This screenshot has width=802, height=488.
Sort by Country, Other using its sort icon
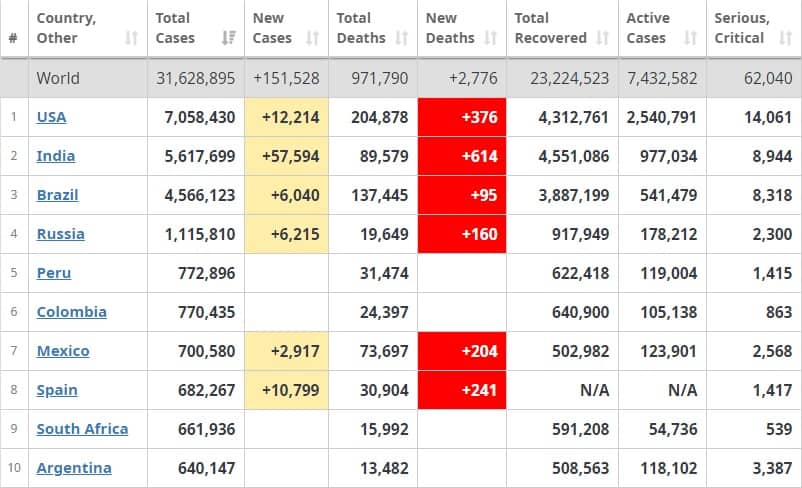pos(131,38)
